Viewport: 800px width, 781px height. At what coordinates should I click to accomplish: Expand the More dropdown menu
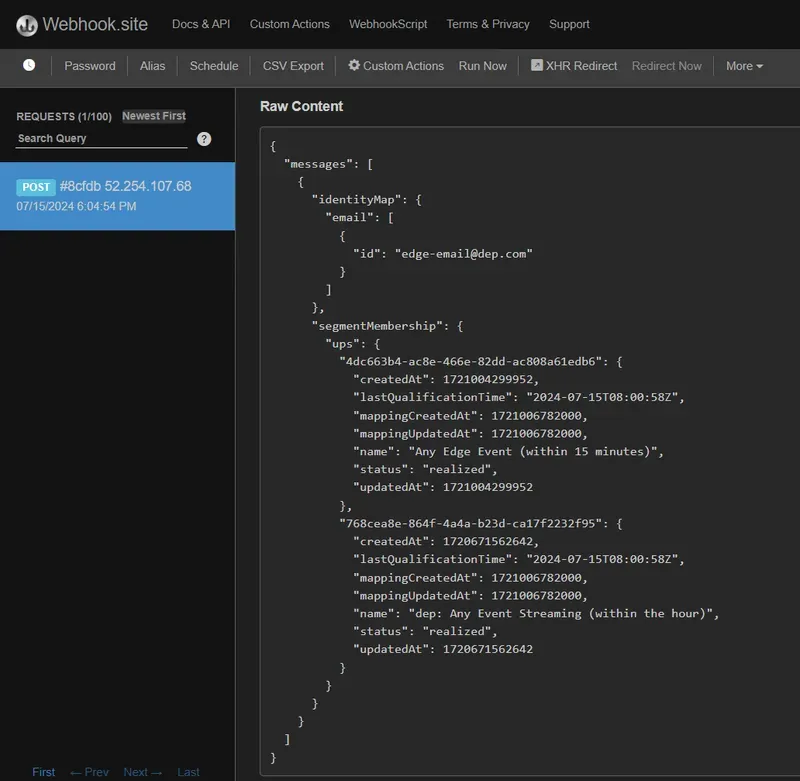[744, 66]
